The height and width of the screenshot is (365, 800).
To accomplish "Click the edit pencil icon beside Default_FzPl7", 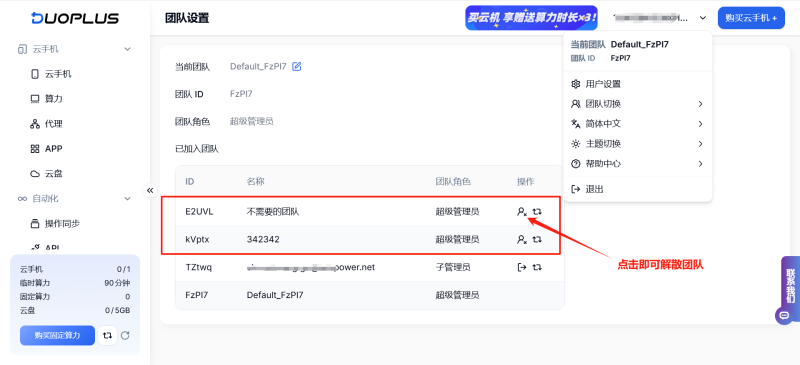I will pos(296,66).
